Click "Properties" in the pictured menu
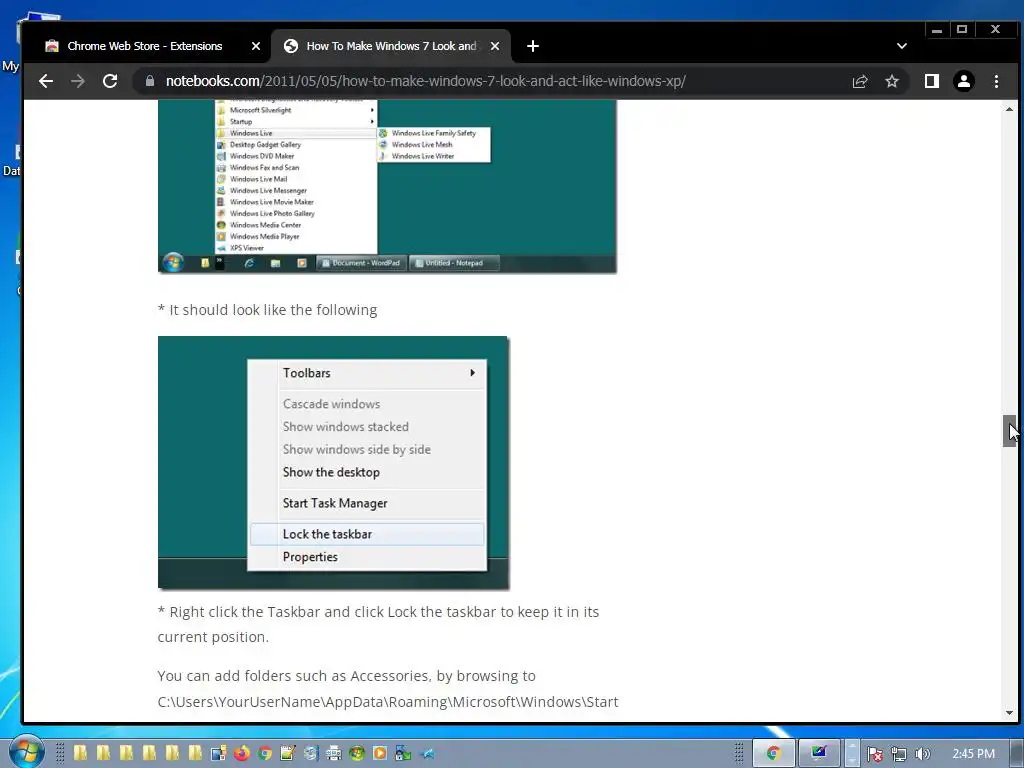 click(366, 557)
